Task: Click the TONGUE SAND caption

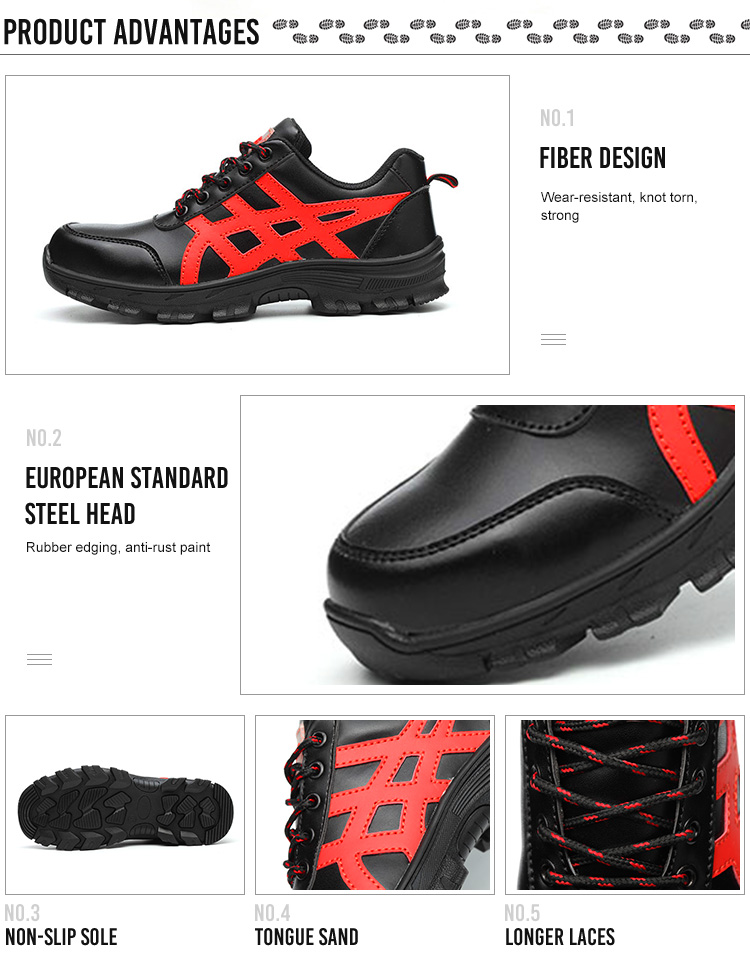Action: [x=306, y=937]
